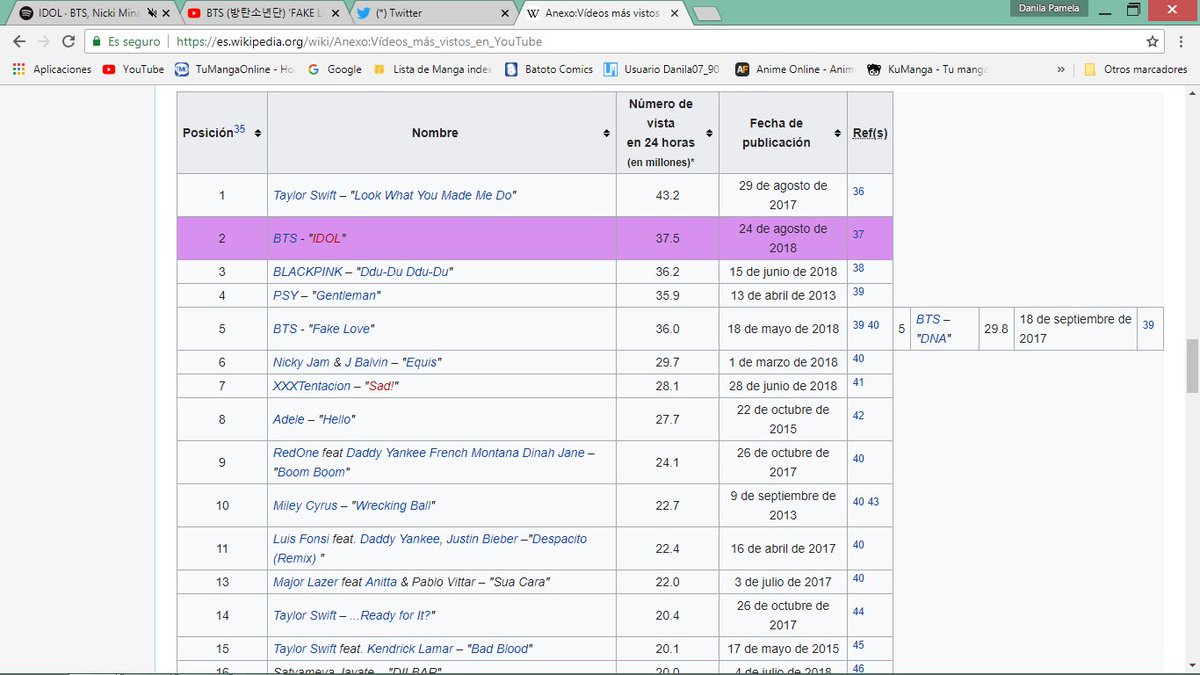Close the Anexo:Vídeos más vistos tab

(x=675, y=14)
